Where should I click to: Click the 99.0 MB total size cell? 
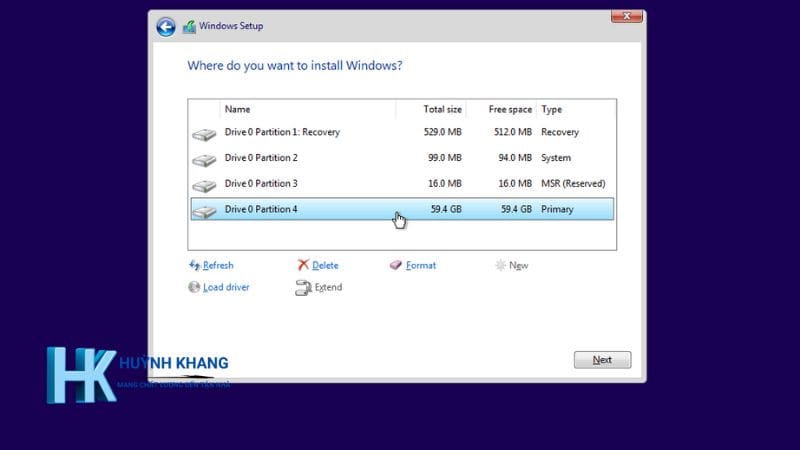pos(444,158)
